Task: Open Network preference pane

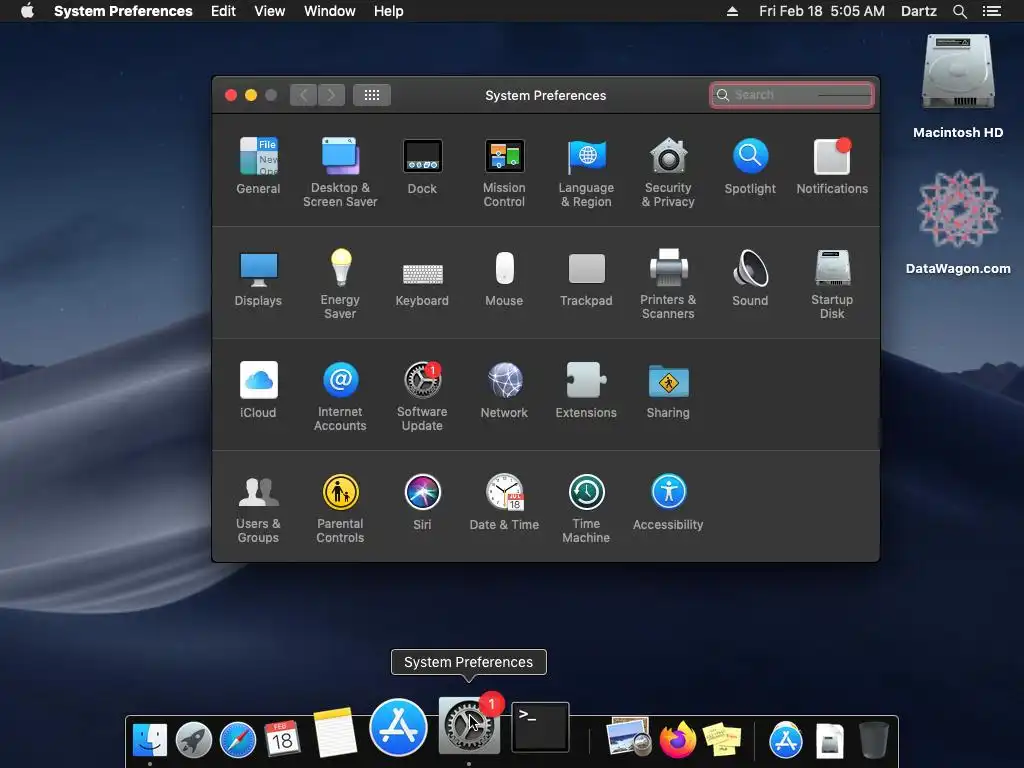Action: tap(504, 390)
